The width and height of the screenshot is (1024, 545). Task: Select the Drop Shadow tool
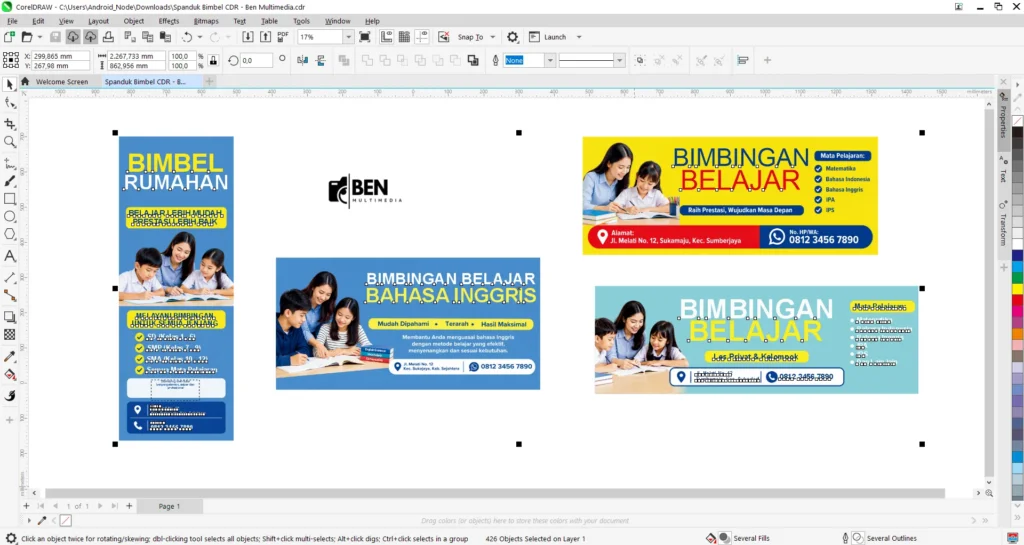10,317
